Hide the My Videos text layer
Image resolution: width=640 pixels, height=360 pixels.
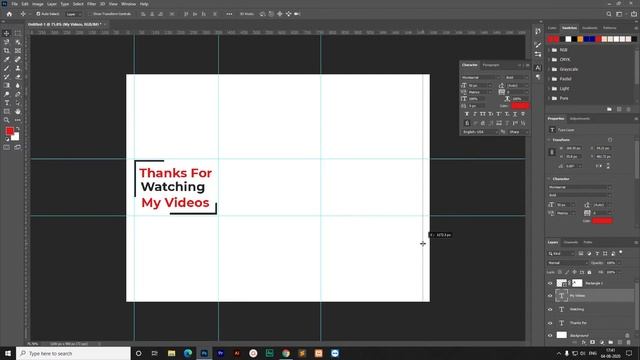coord(550,296)
